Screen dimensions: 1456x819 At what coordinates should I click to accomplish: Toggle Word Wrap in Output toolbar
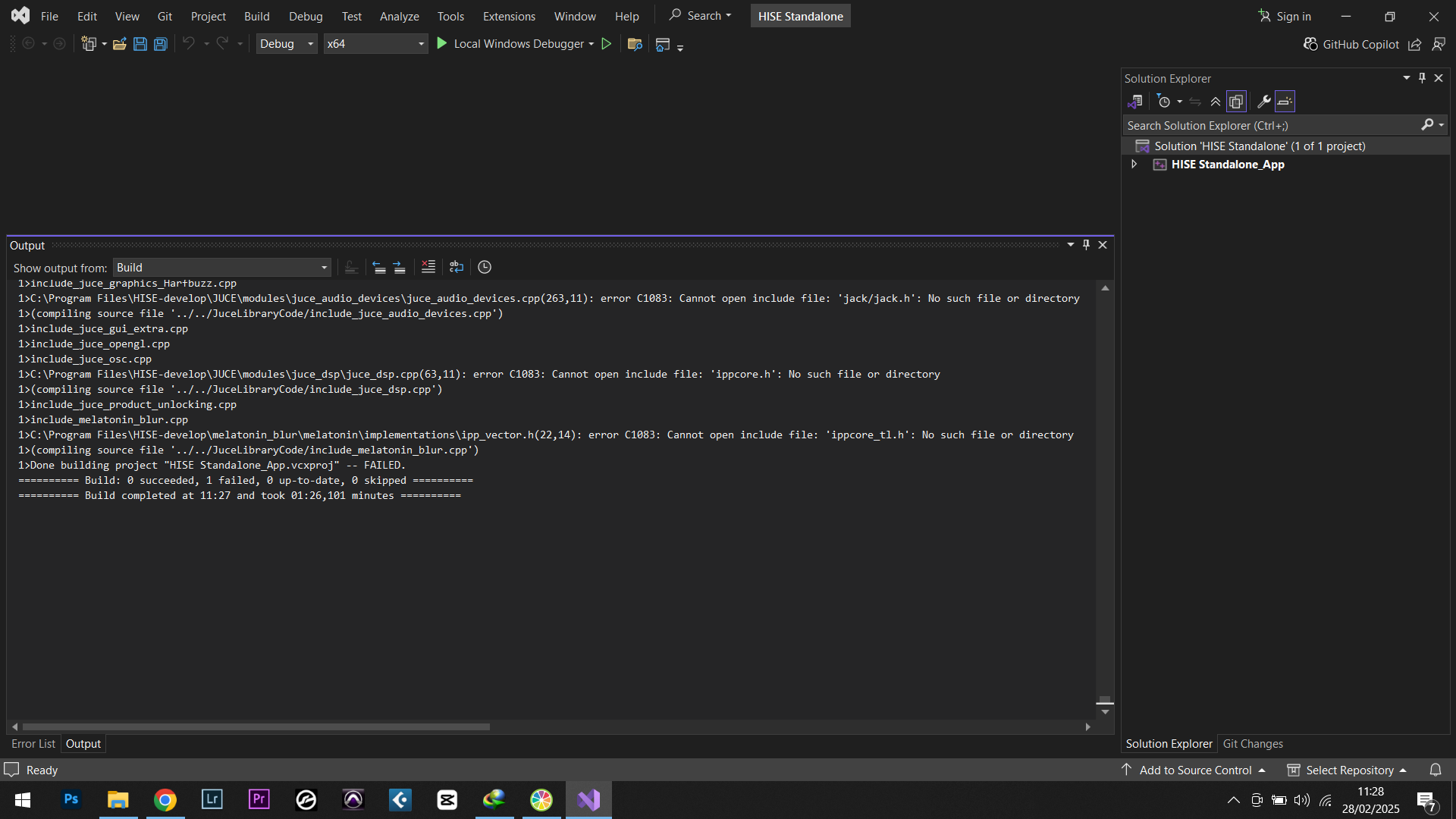pos(456,267)
